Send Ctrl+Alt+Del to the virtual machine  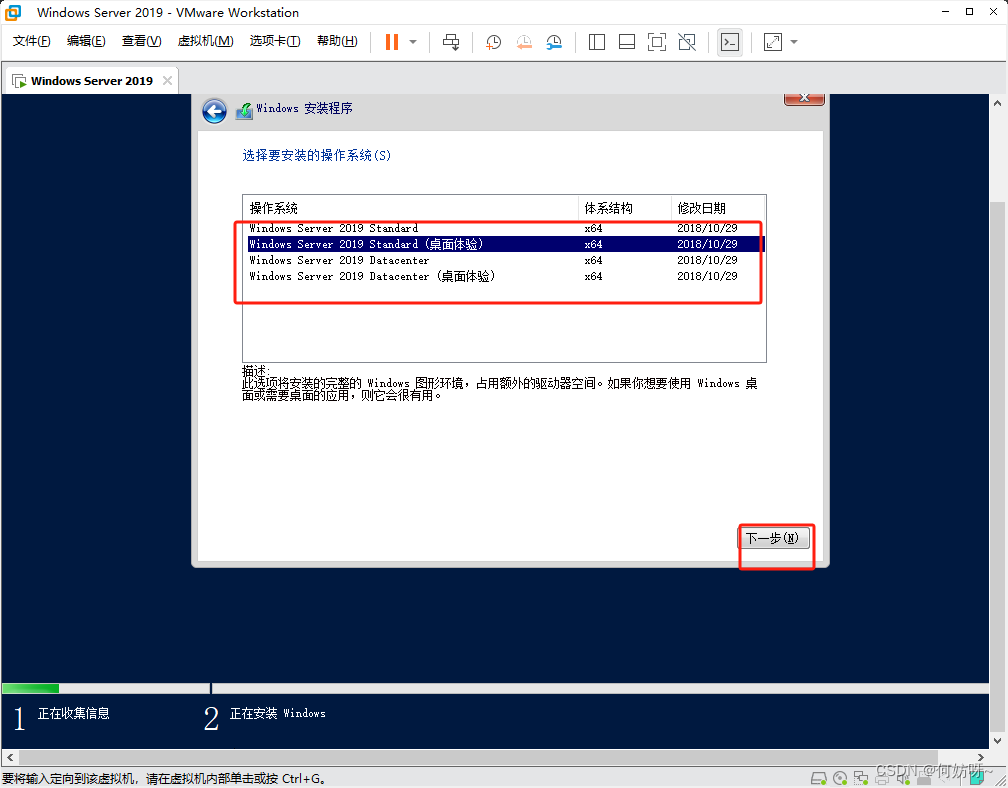pyautogui.click(x=451, y=42)
